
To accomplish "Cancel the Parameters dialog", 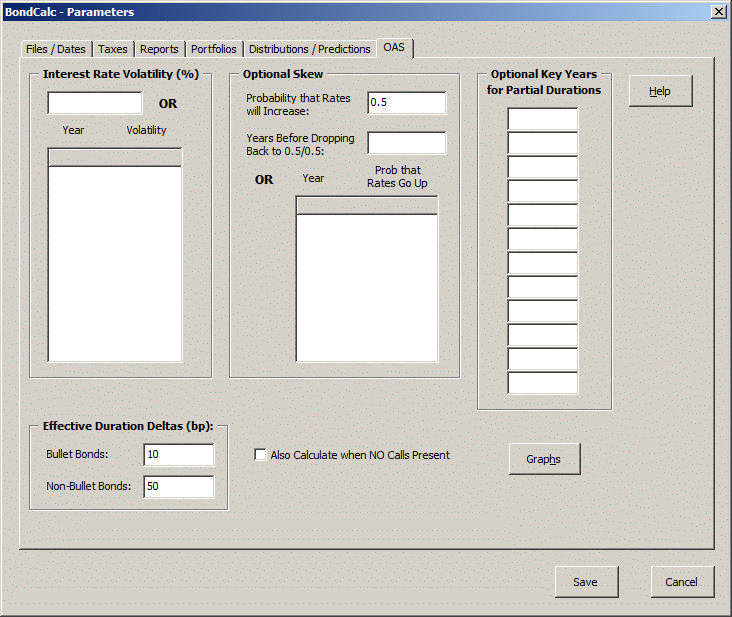I will tap(681, 582).
